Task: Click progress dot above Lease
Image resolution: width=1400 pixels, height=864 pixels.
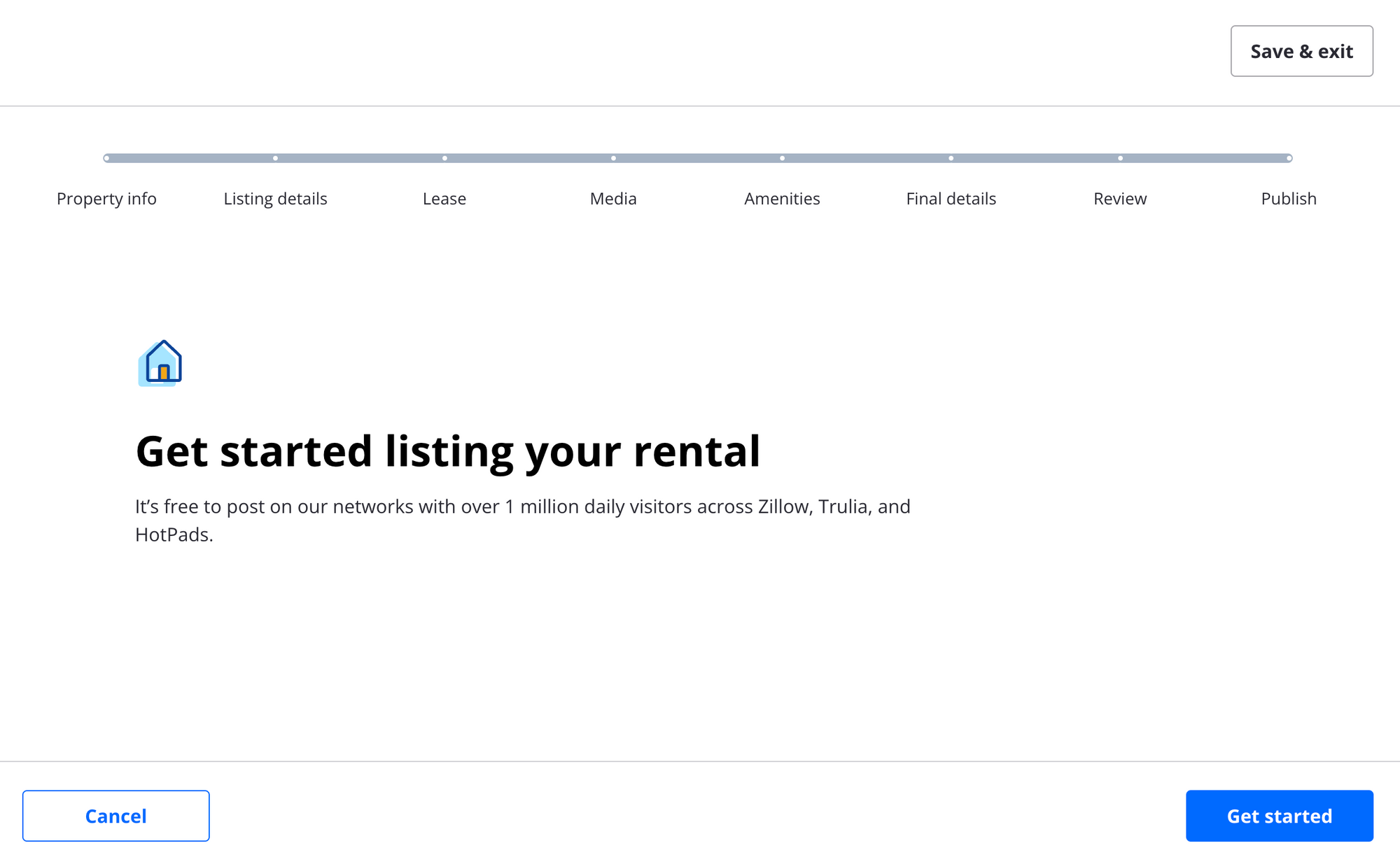Action: tap(444, 158)
